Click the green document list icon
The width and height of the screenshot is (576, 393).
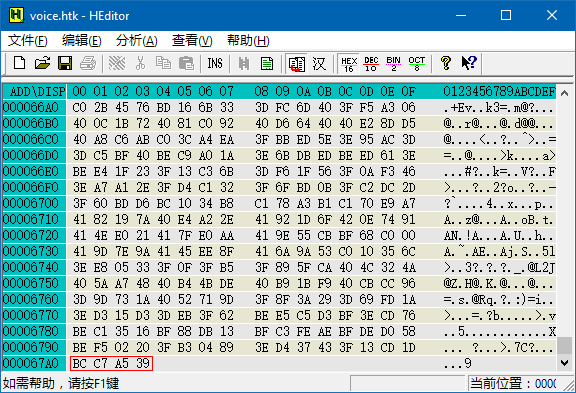[267, 63]
